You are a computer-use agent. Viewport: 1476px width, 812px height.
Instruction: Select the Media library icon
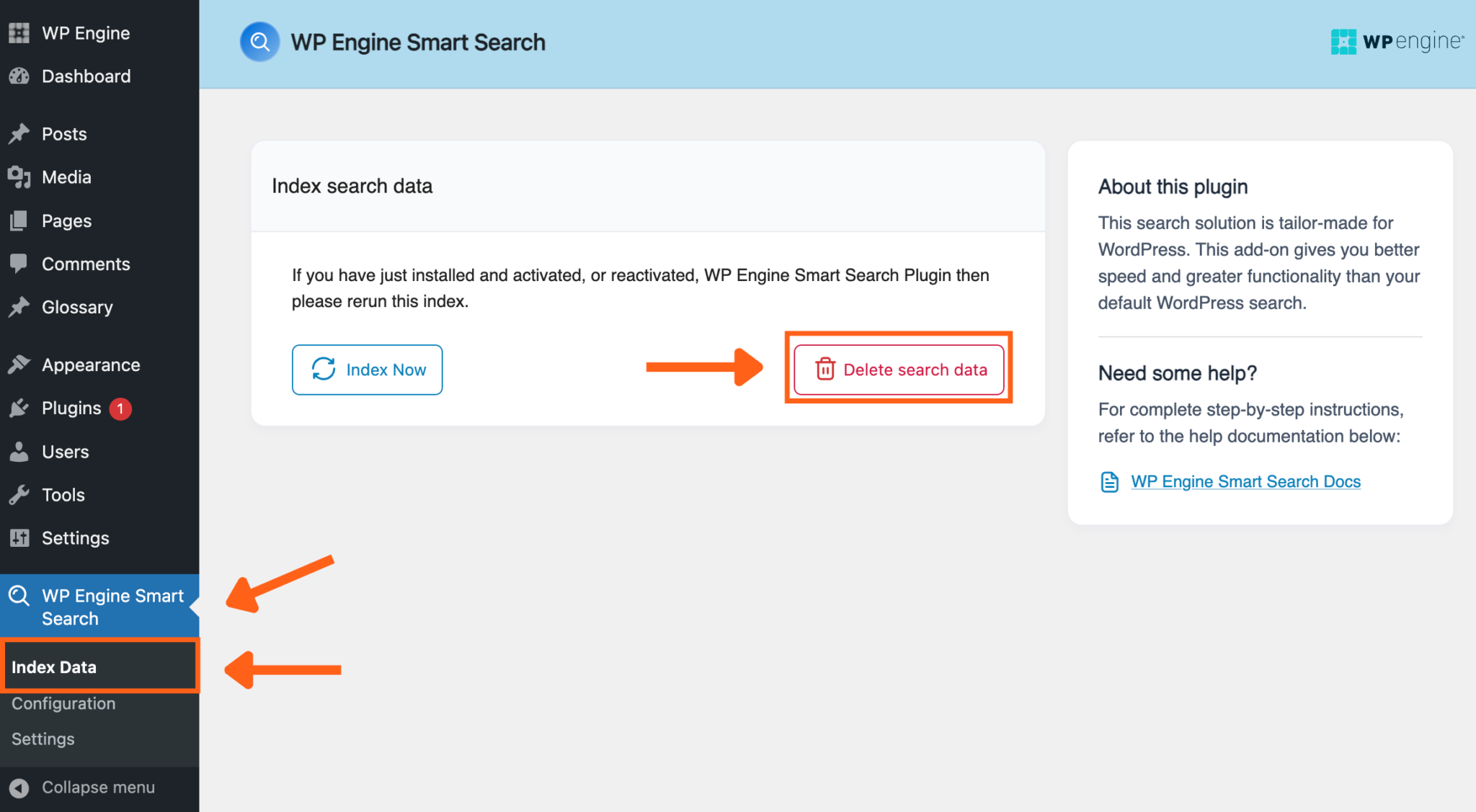19,177
